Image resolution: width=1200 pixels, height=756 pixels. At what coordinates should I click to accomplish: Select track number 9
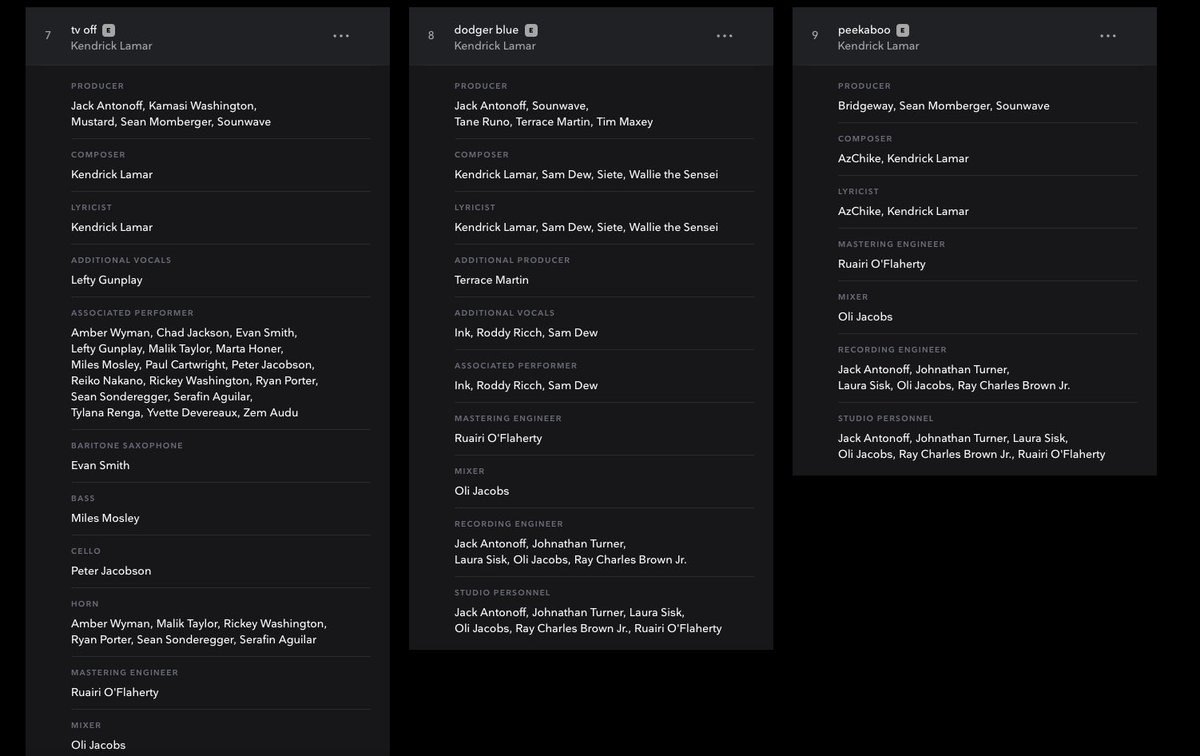(815, 36)
